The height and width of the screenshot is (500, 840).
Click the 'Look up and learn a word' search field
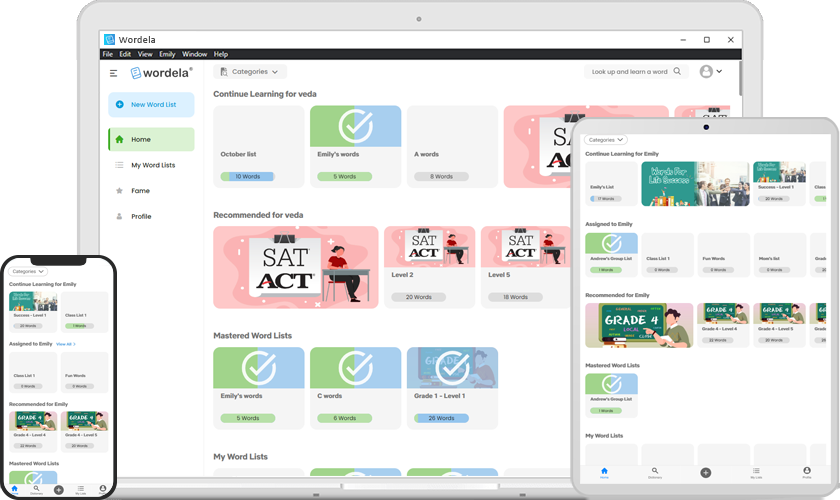(x=635, y=71)
